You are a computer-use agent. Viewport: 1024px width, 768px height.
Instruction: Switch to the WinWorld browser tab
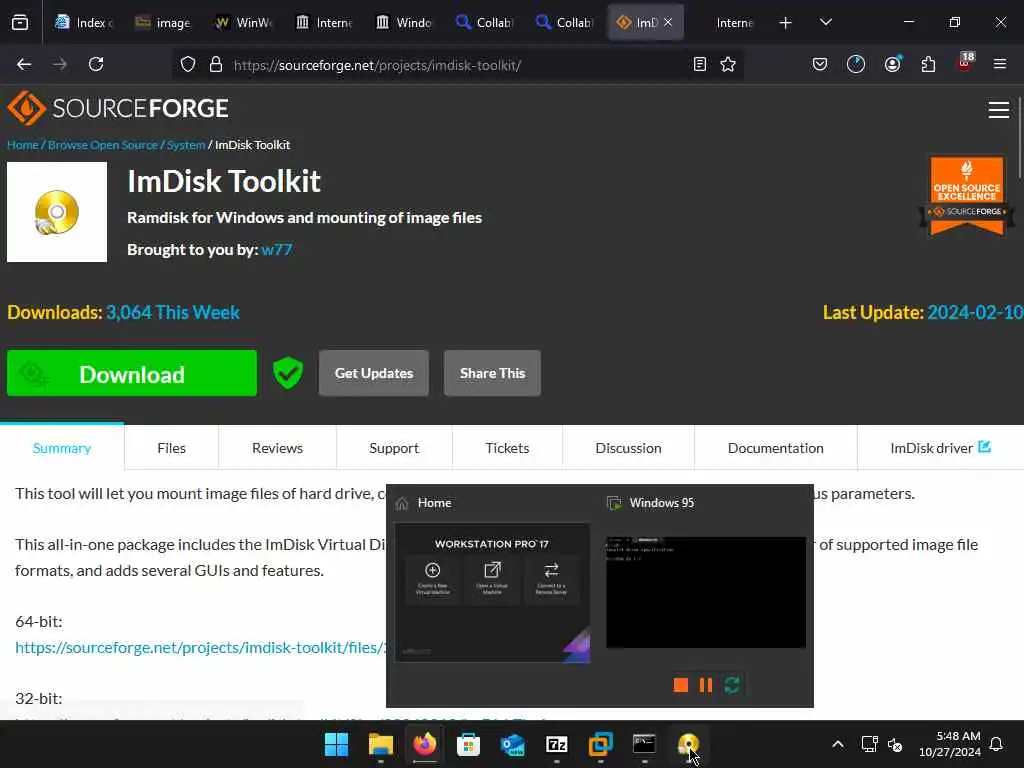[x=244, y=23]
